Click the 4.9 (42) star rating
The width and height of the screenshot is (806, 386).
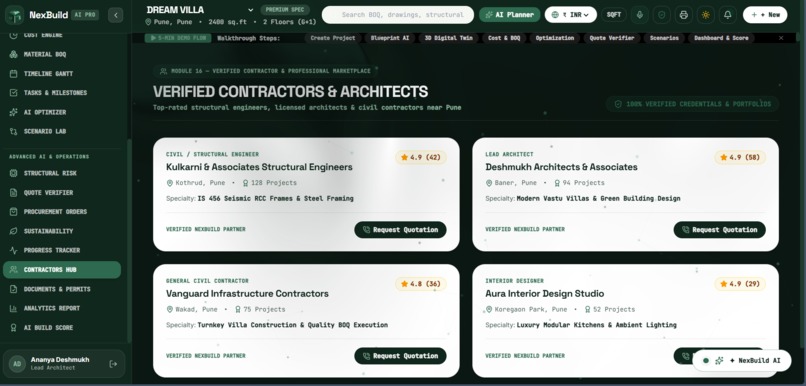click(x=421, y=157)
